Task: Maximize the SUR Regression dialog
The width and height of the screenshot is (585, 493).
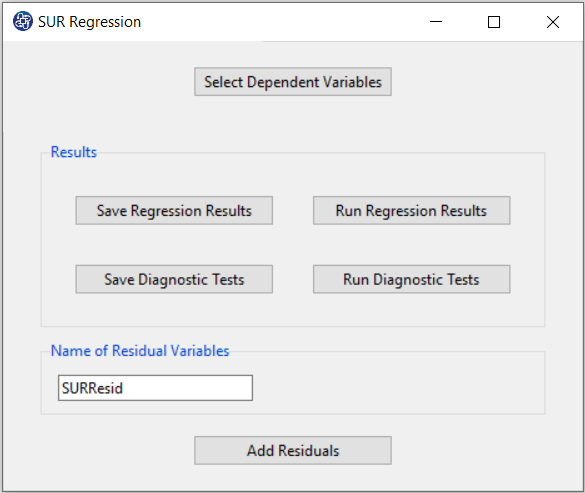Action: [x=494, y=22]
